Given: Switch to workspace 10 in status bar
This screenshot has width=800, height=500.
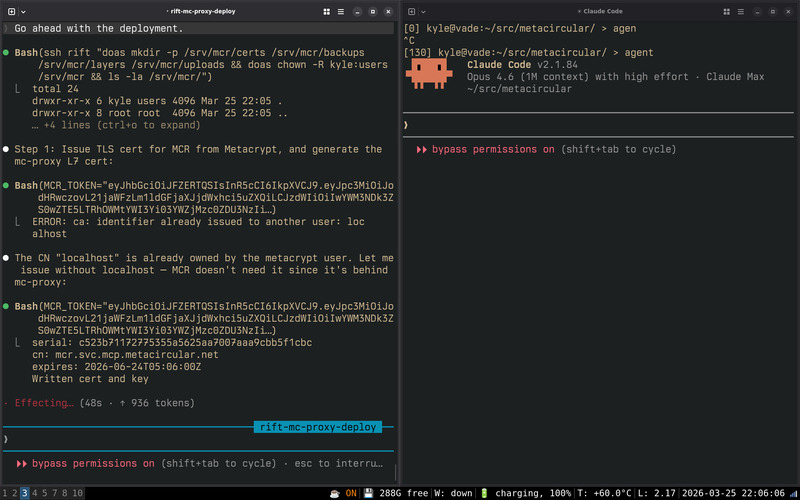Looking at the screenshot, I should click(x=77, y=493).
